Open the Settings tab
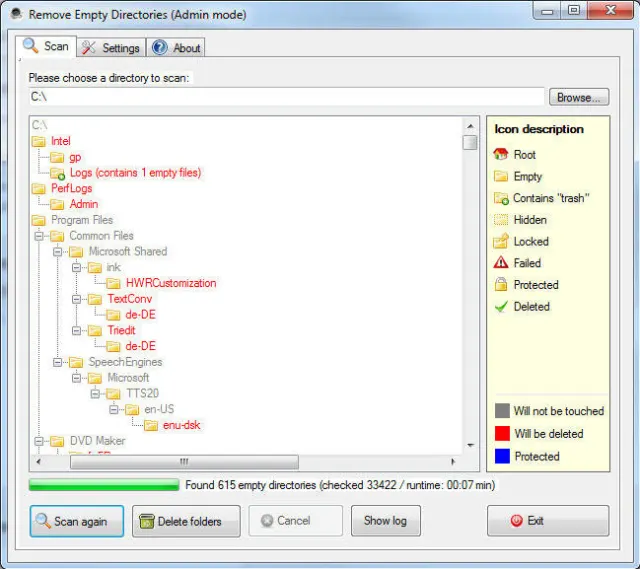The width and height of the screenshot is (640, 569). point(111,48)
